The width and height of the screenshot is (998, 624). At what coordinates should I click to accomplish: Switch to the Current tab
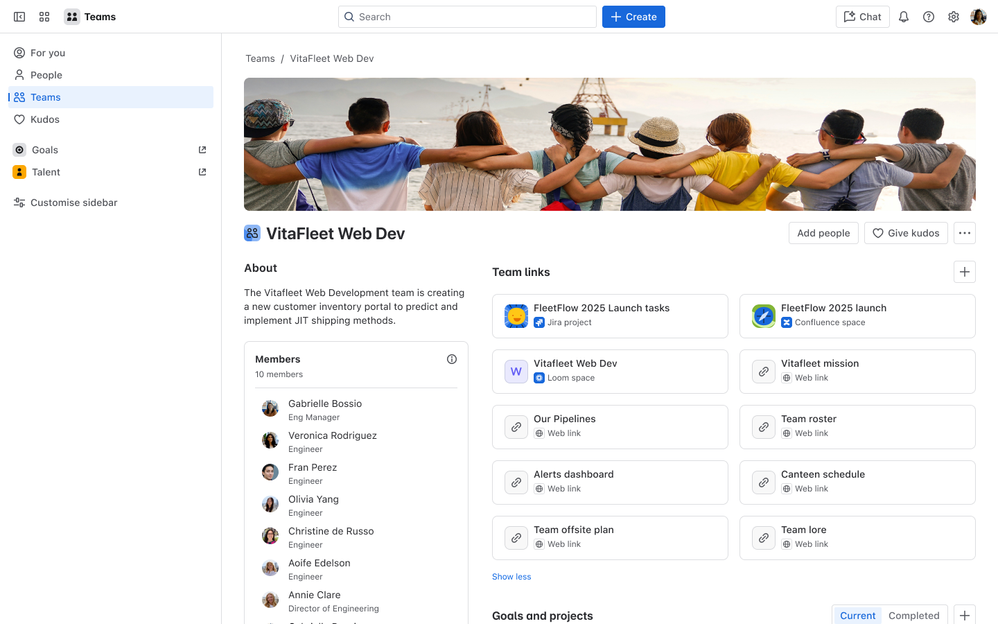tap(857, 616)
